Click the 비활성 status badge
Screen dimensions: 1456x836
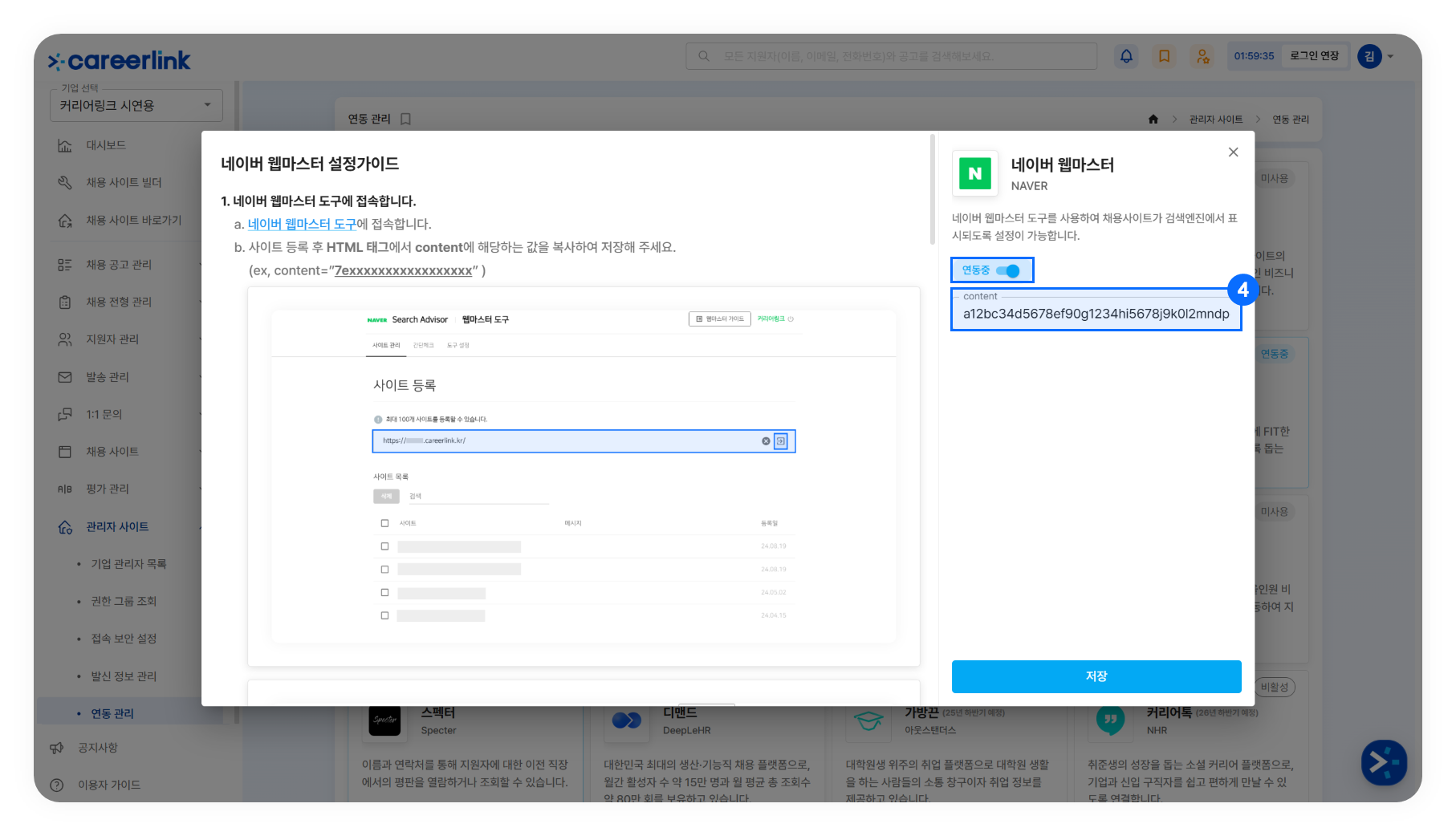point(1275,687)
